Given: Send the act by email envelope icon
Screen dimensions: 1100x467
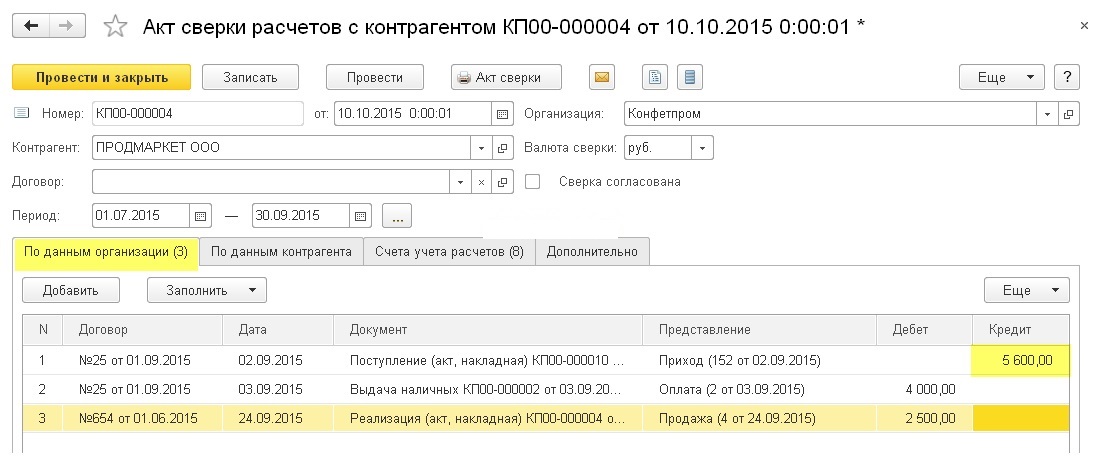Looking at the screenshot, I should click(601, 77).
